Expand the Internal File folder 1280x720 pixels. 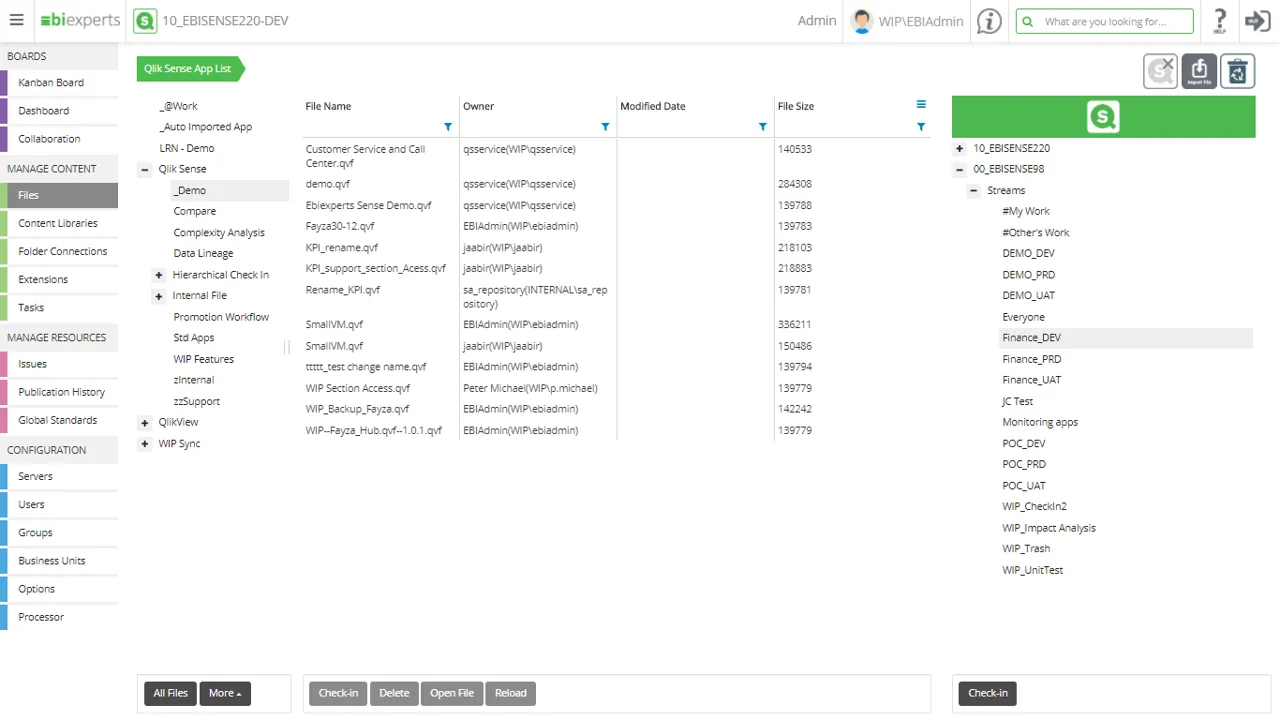[159, 296]
